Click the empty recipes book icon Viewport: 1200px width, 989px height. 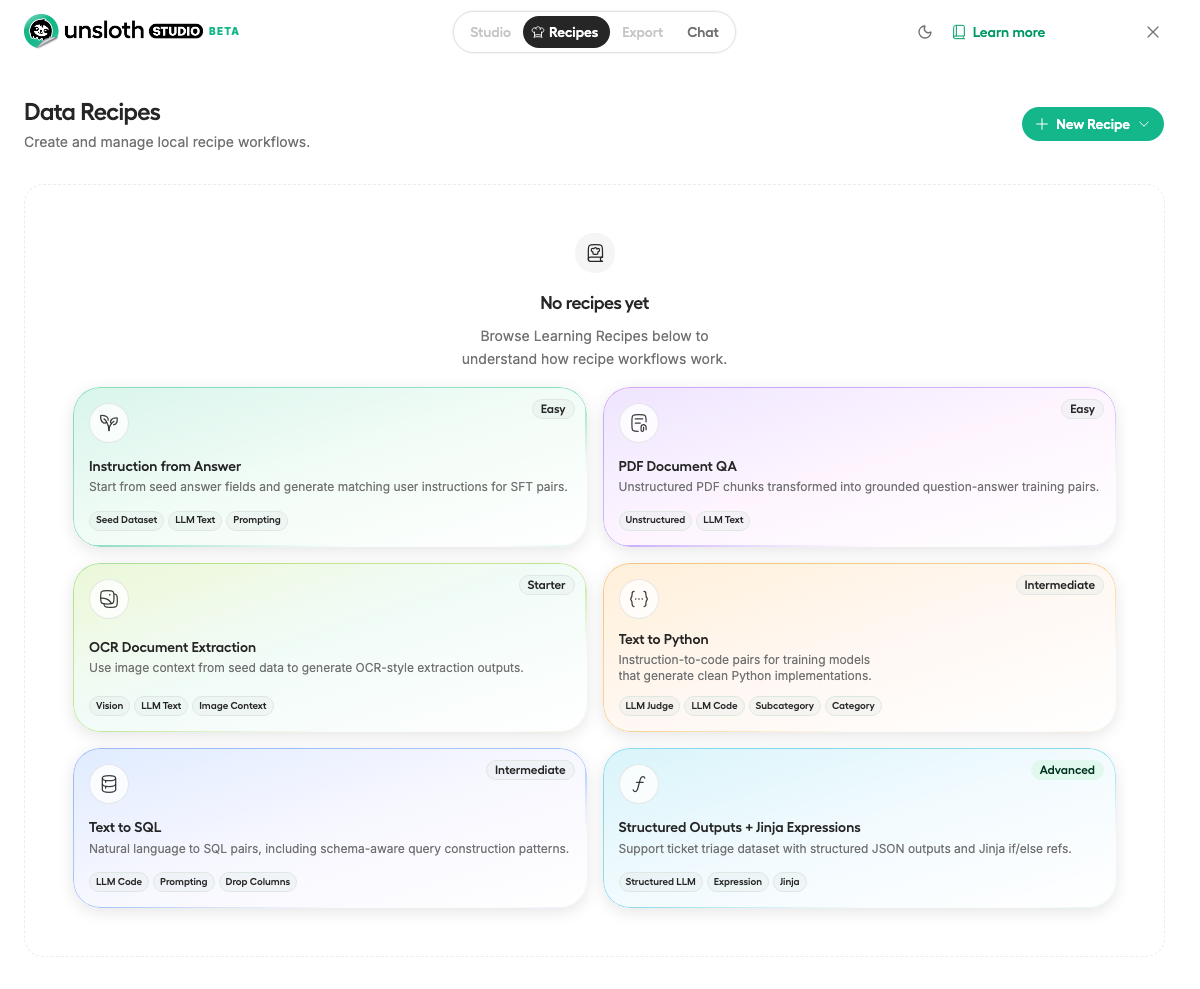point(595,253)
